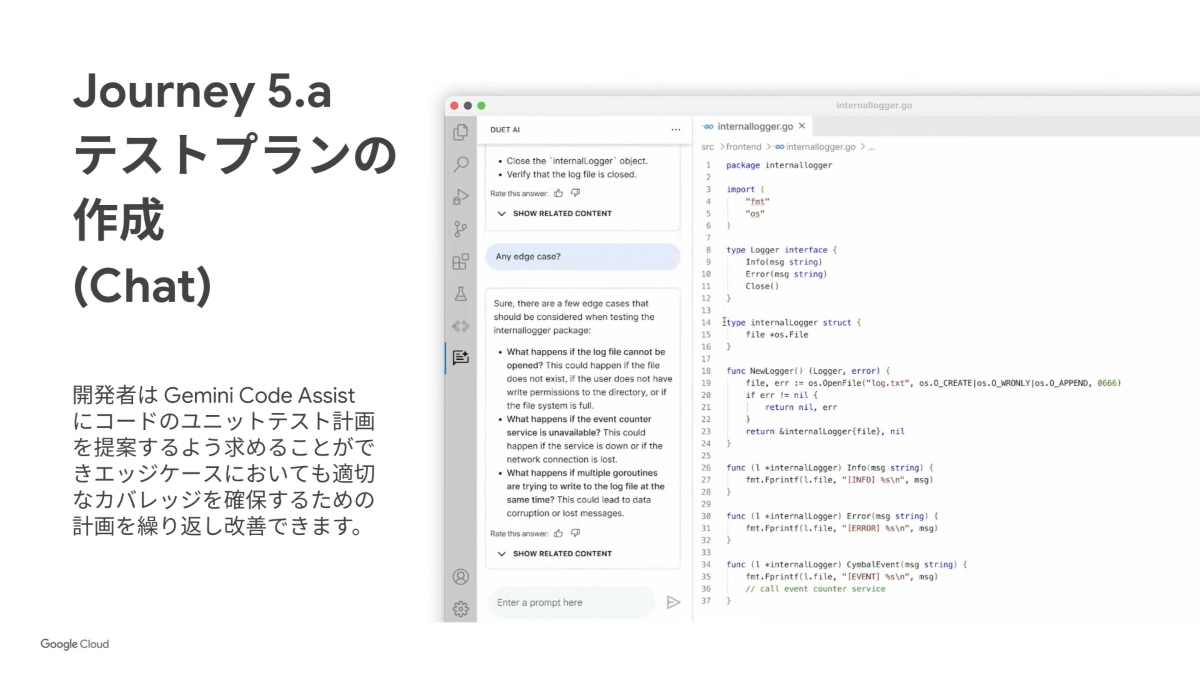Open the Testing flask icon
This screenshot has width=1200, height=675.
[x=460, y=294]
